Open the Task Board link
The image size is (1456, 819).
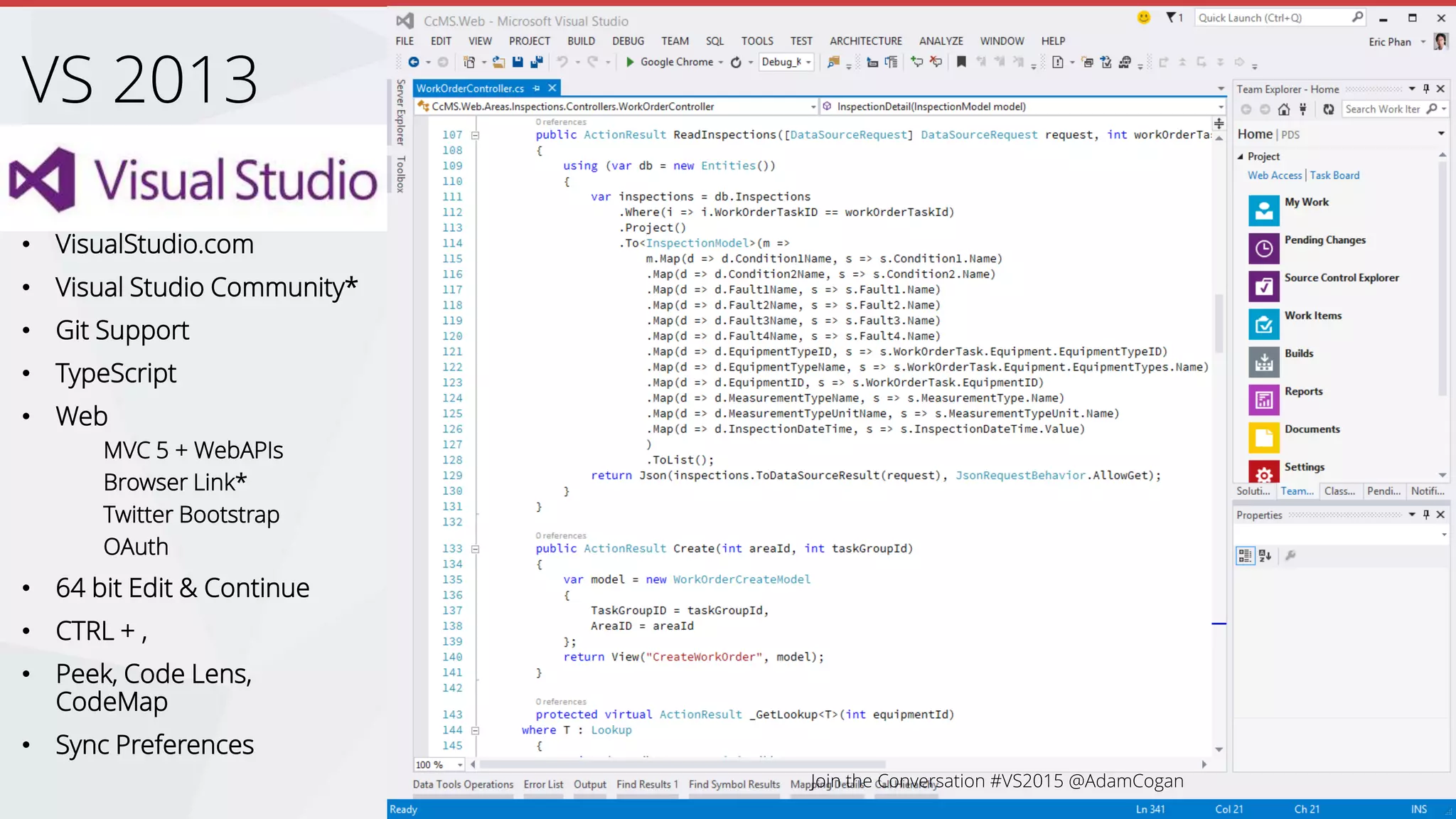coord(1334,176)
